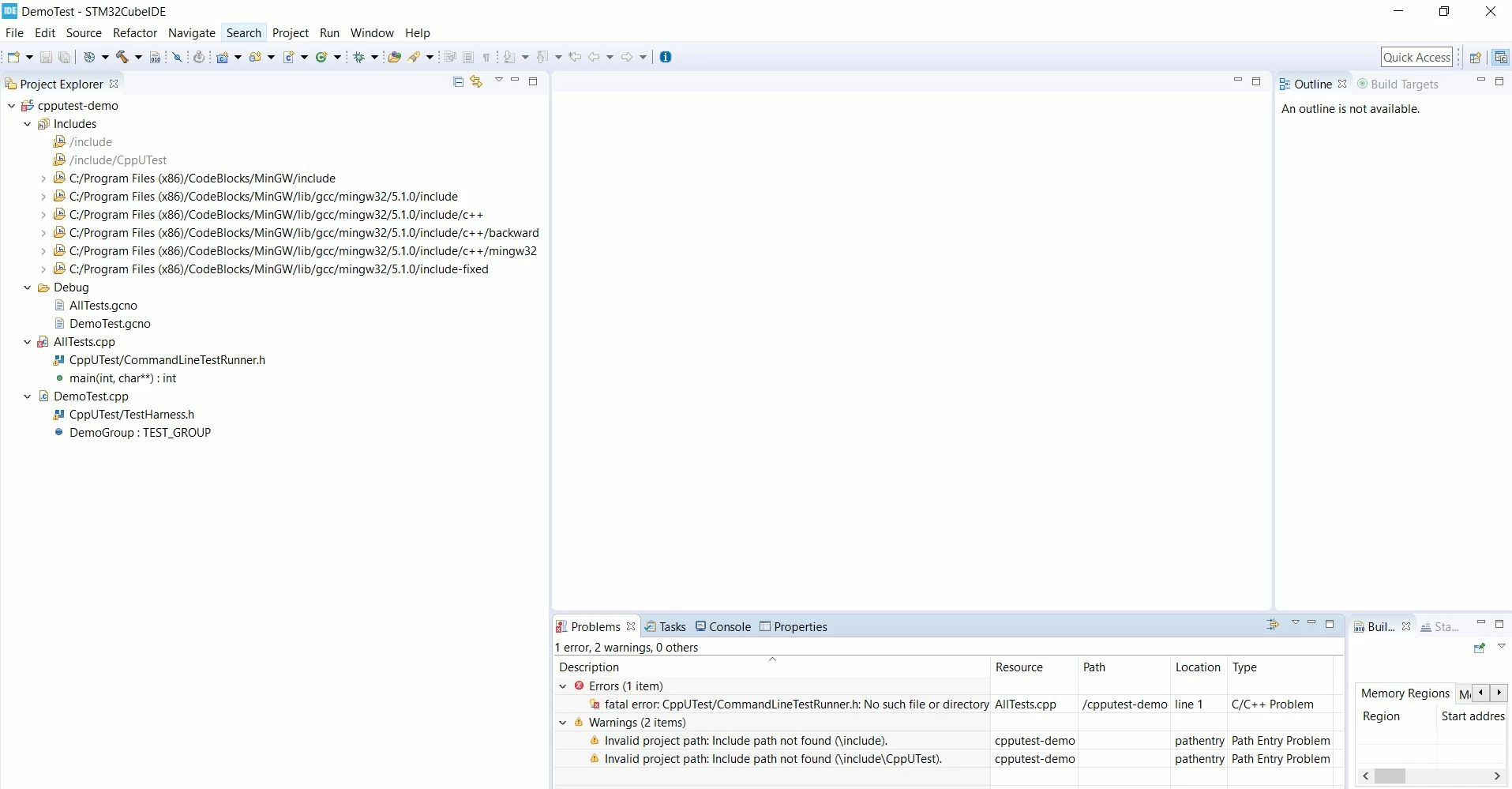Toggle the Show Whitespace Characters pilcrow icon

(486, 57)
